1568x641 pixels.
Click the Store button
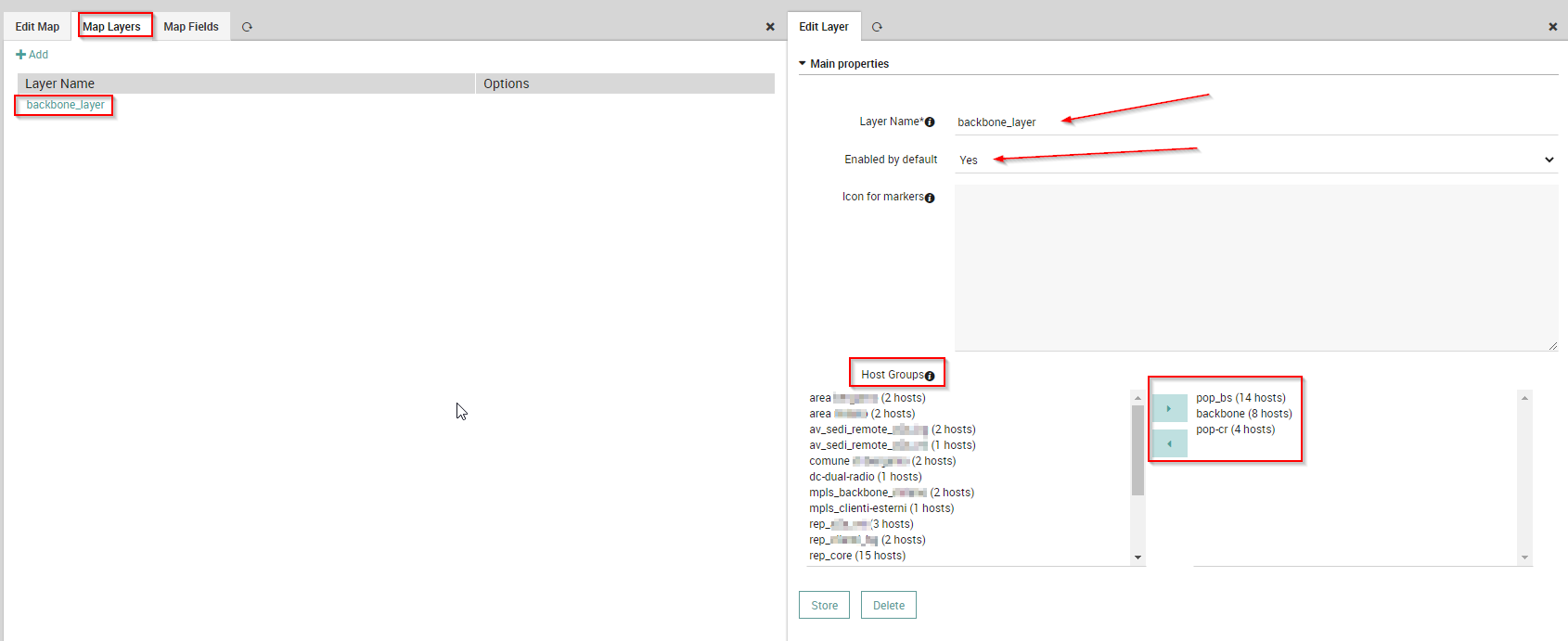coord(824,605)
